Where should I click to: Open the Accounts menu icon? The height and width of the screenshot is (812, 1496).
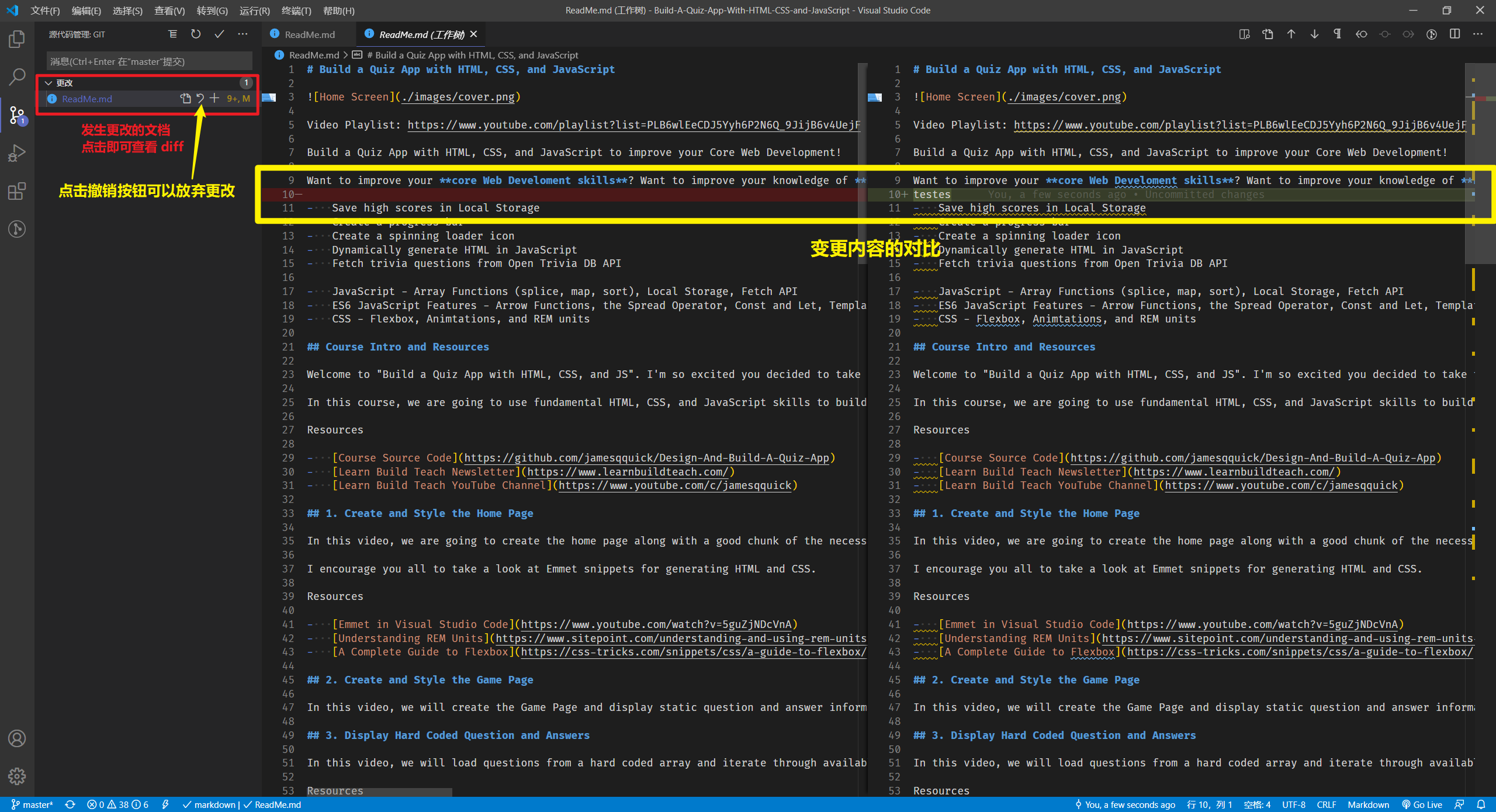coord(17,738)
